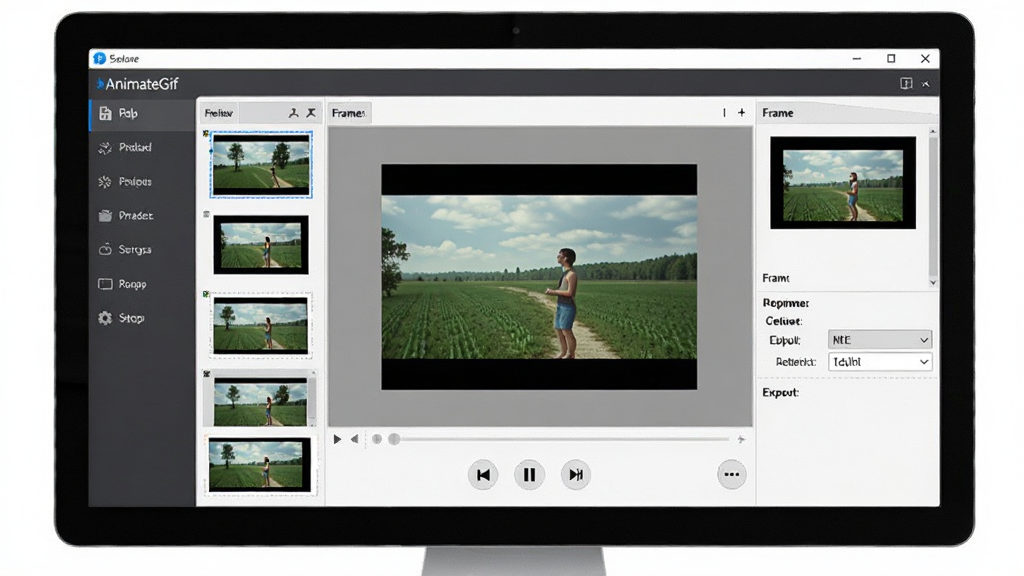Select the sparkle-wand icon in the sidebar

(104, 148)
